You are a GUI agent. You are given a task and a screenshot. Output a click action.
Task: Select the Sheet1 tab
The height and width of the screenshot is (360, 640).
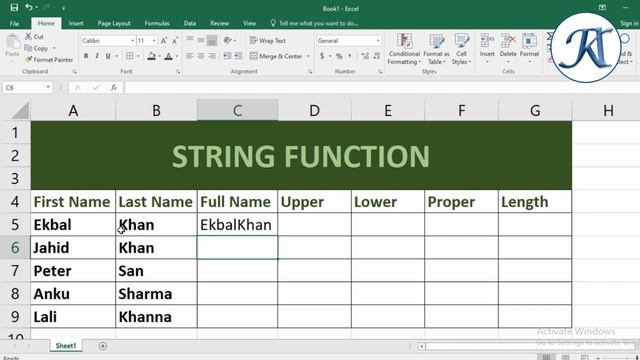pyautogui.click(x=66, y=346)
